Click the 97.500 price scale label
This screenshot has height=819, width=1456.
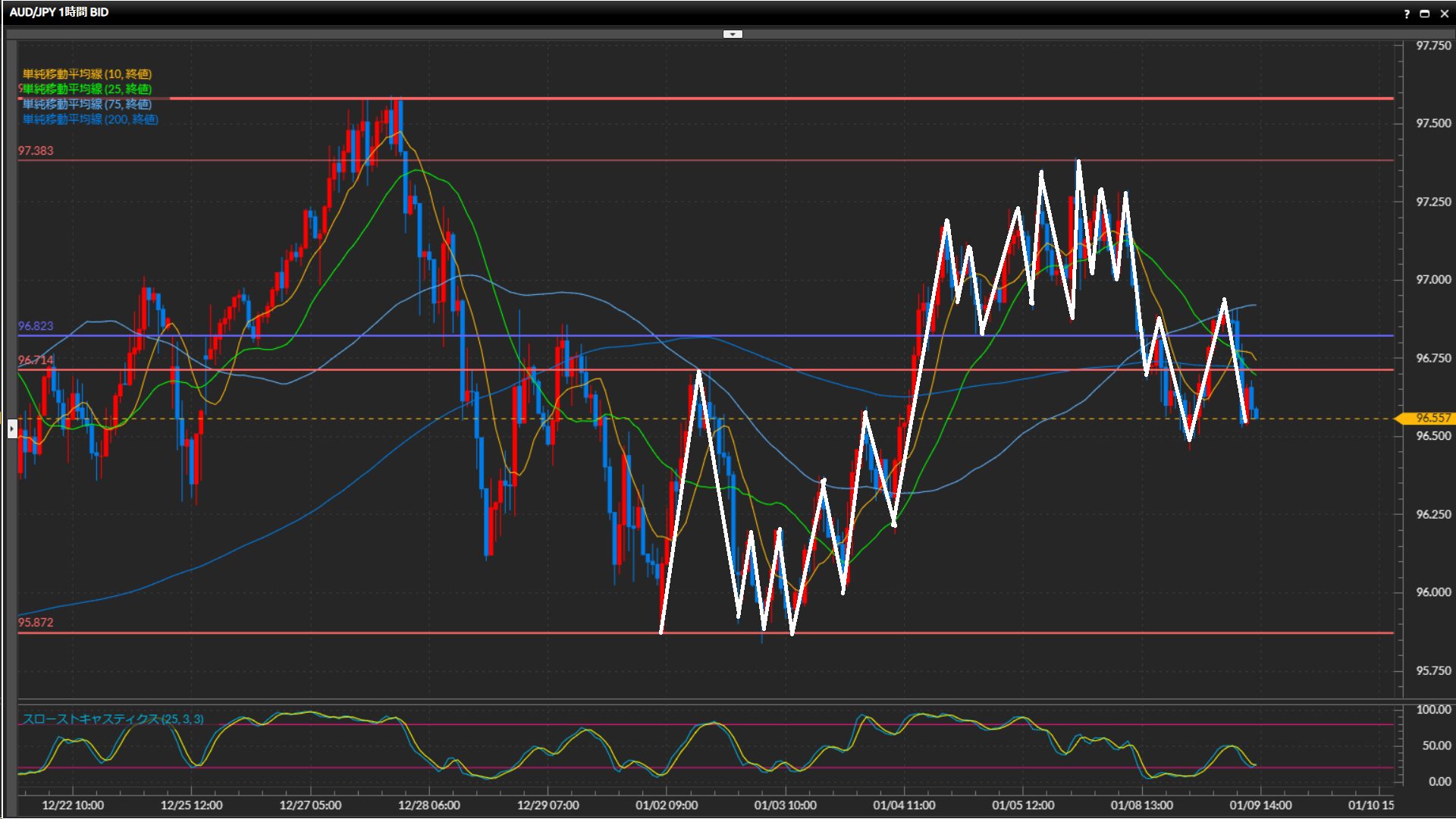(1432, 124)
